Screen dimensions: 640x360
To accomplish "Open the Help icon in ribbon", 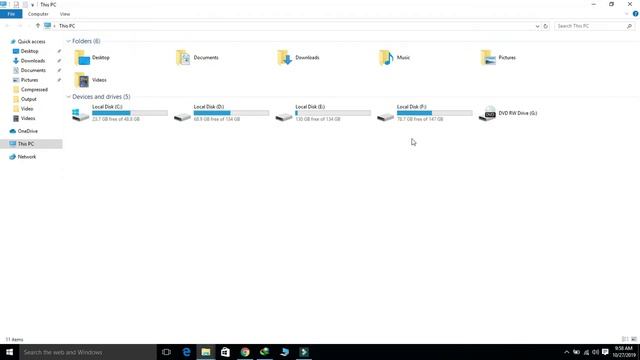I will point(635,14).
